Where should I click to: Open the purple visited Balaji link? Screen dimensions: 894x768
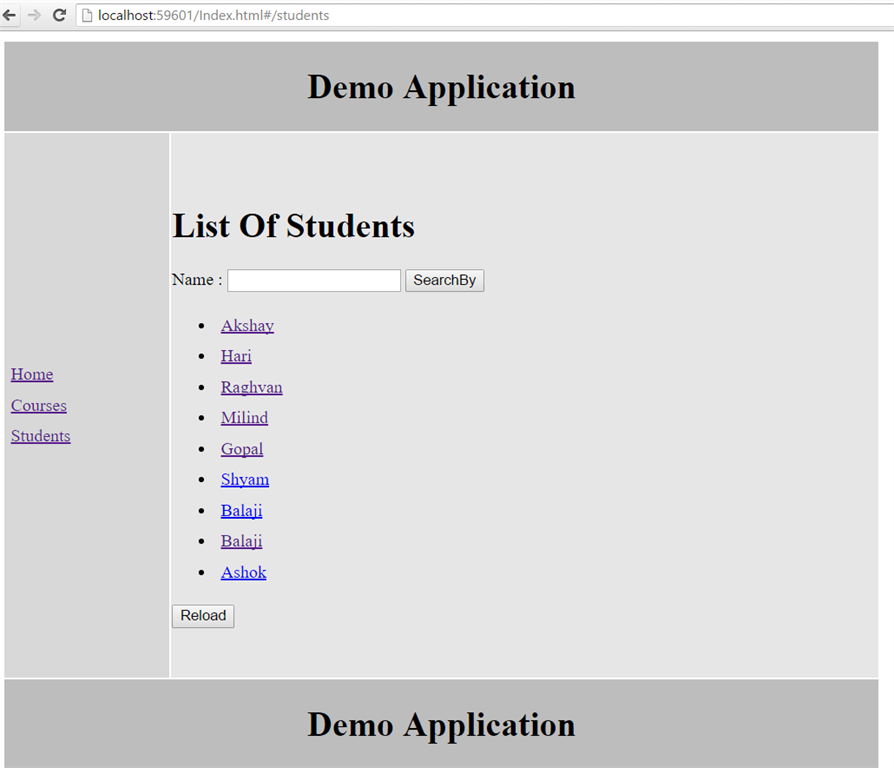tap(241, 541)
